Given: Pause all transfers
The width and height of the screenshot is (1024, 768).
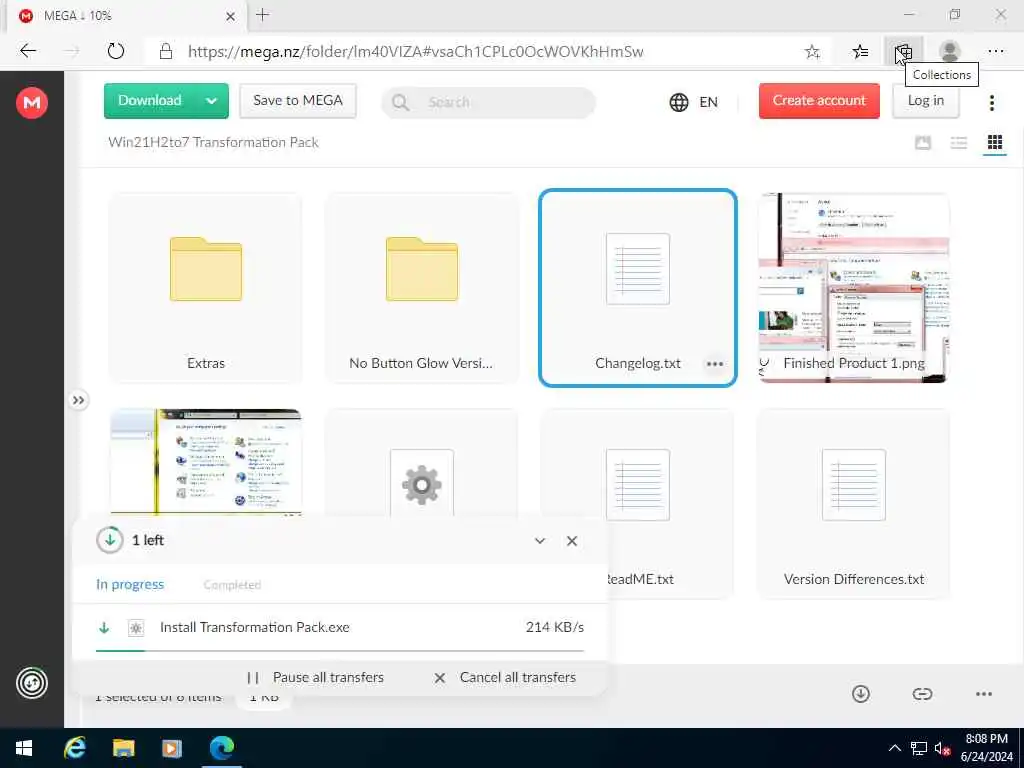Looking at the screenshot, I should coord(315,678).
